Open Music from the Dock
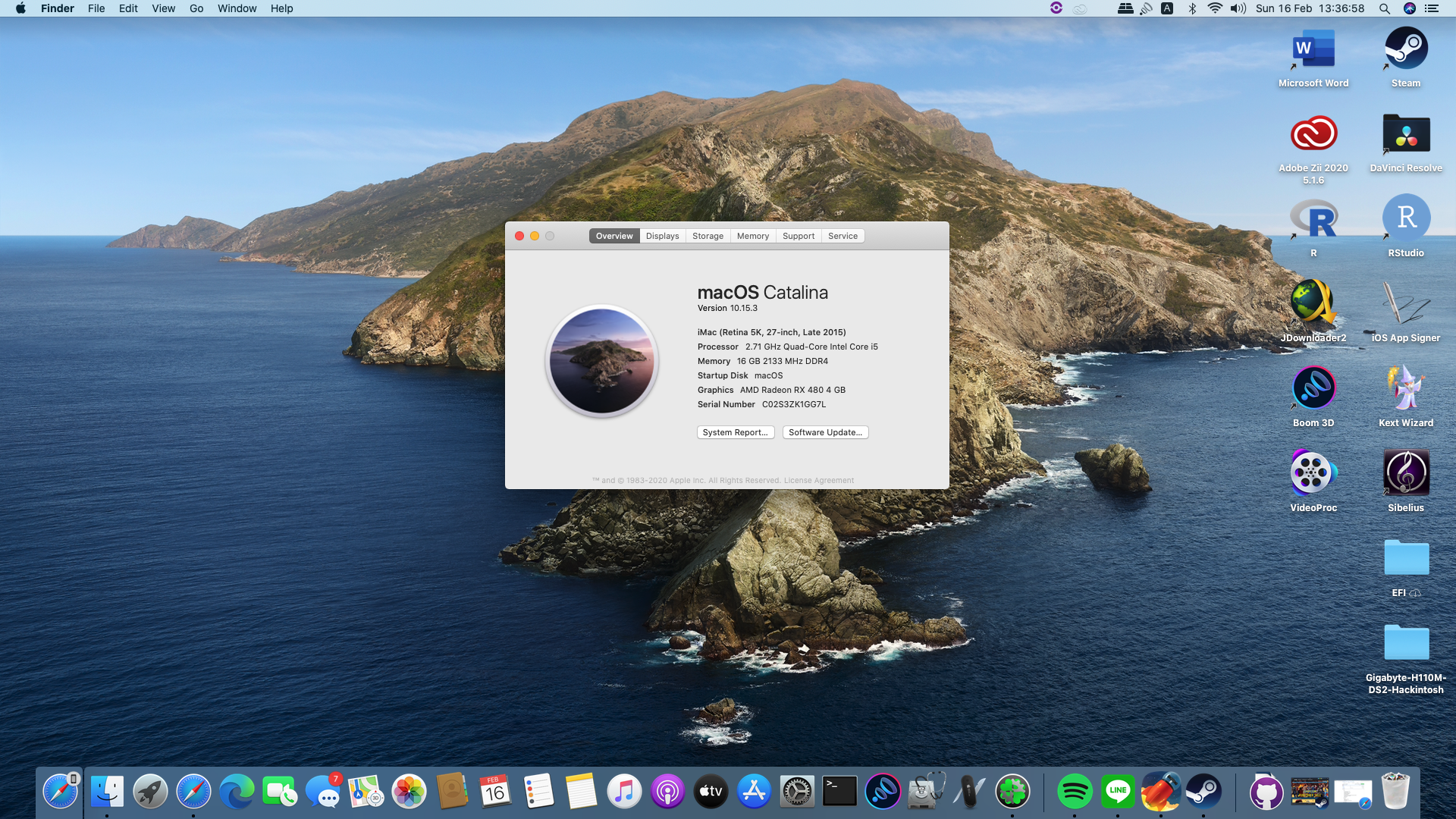Image resolution: width=1456 pixels, height=819 pixels. (625, 792)
